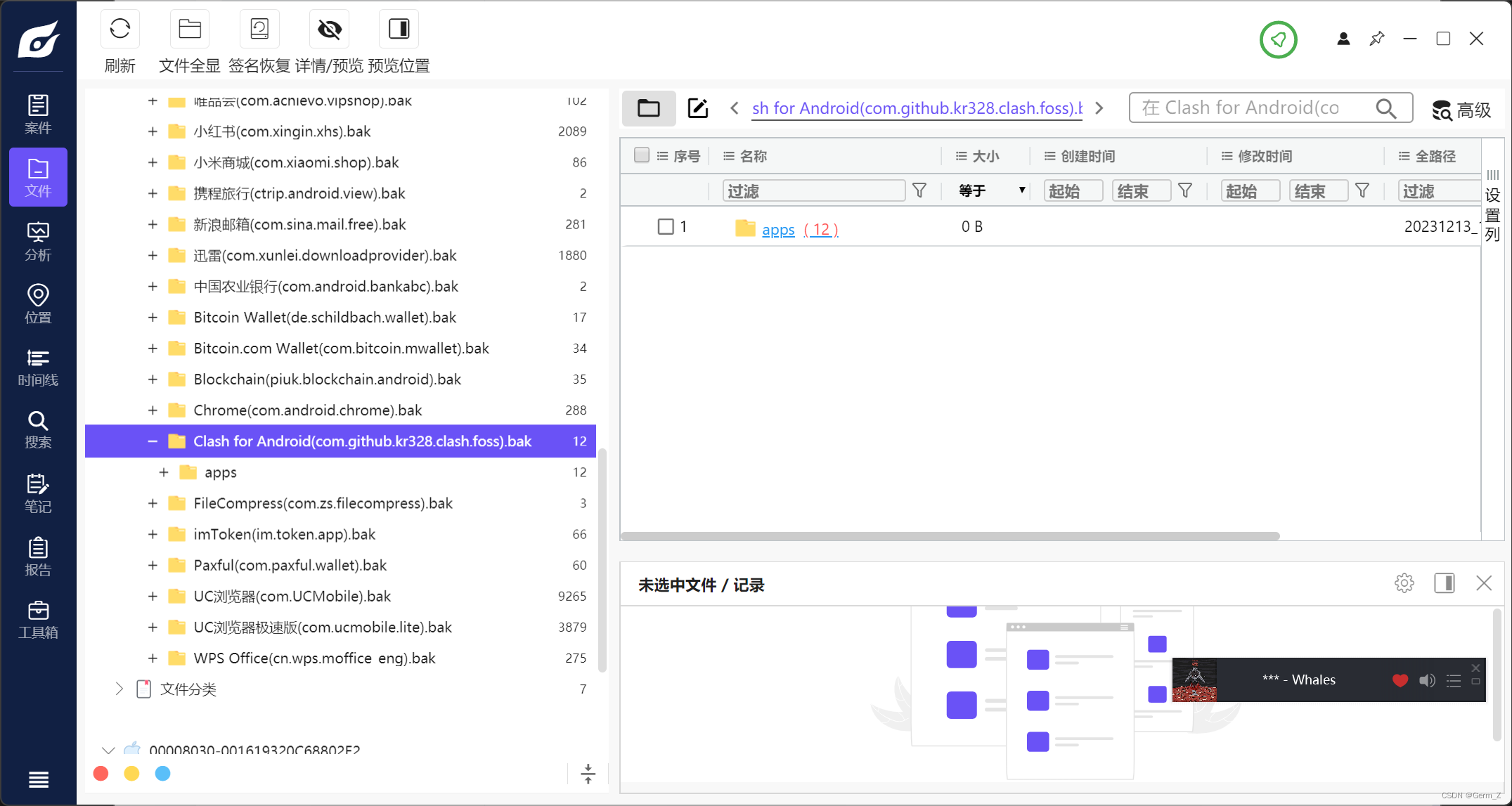Image resolution: width=1512 pixels, height=806 pixels.
Task: Expand the 文件分类 tree category
Action: pos(119,689)
